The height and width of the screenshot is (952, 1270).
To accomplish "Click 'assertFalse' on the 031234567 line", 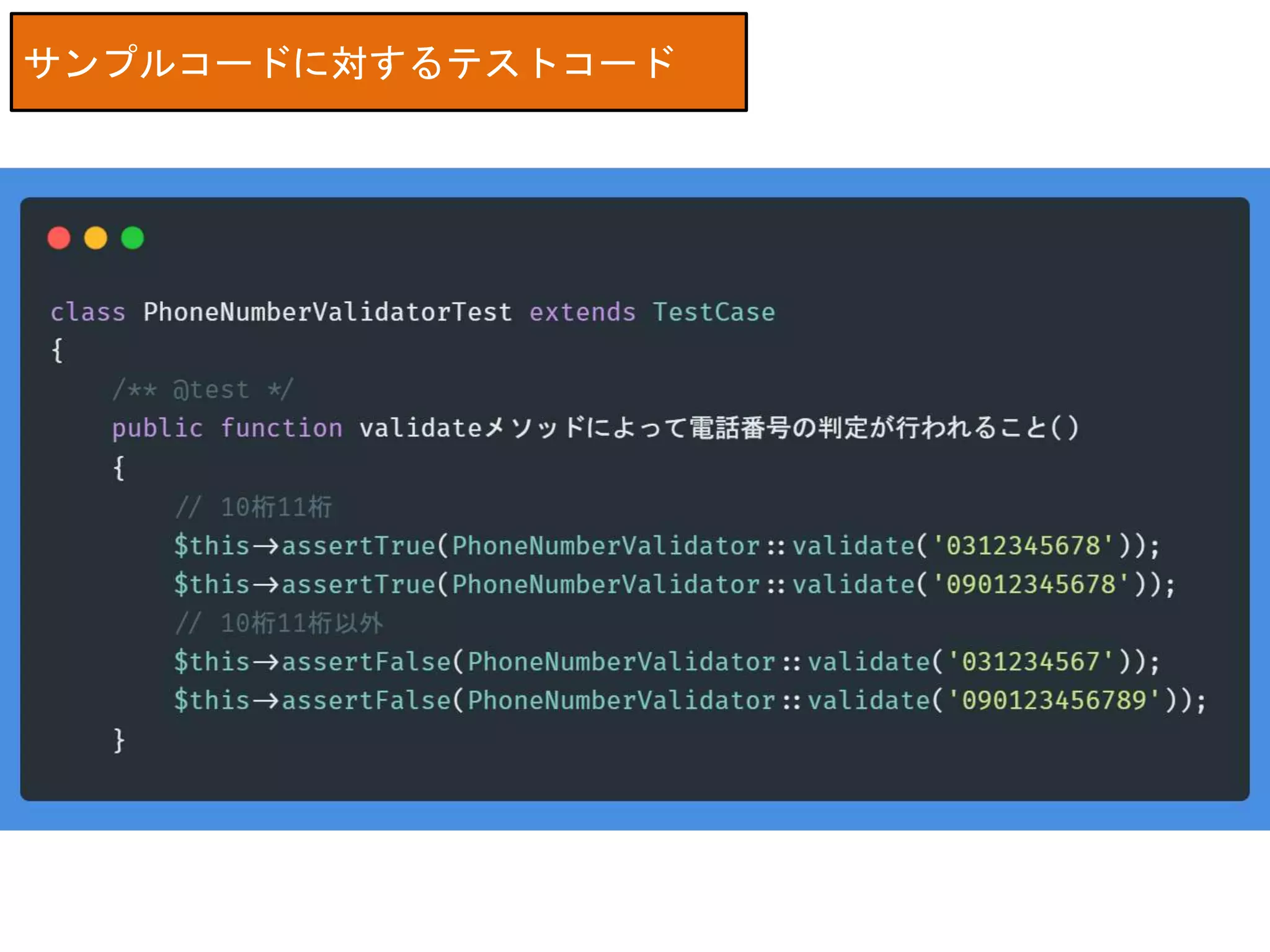I will point(366,661).
